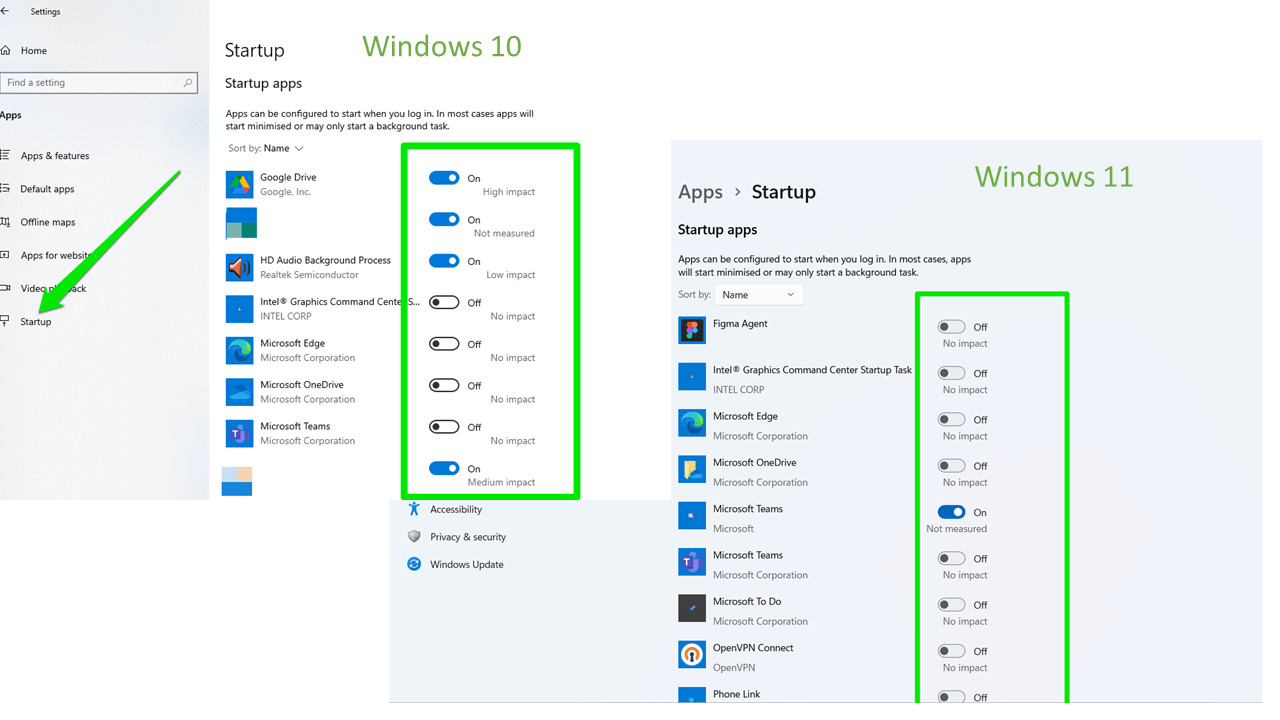Click the HD Audio Background Process name
This screenshot has width=1280, height=720.
(x=325, y=261)
